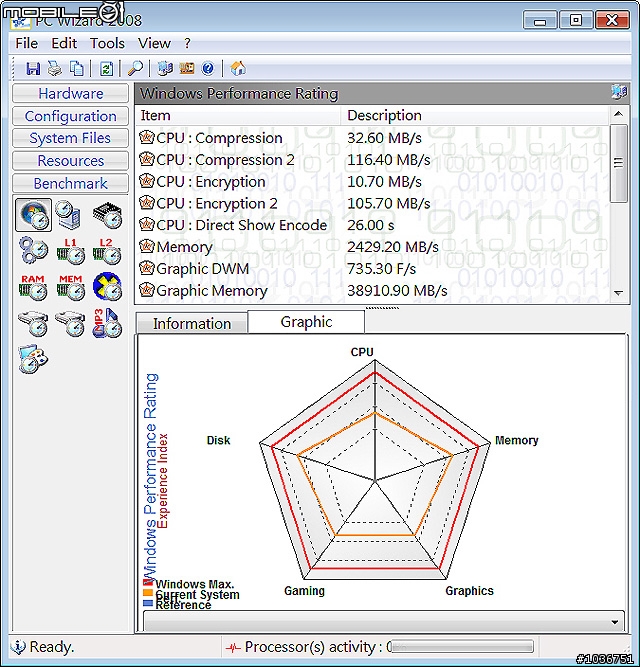Select the CPU : Compression row

(x=373, y=138)
